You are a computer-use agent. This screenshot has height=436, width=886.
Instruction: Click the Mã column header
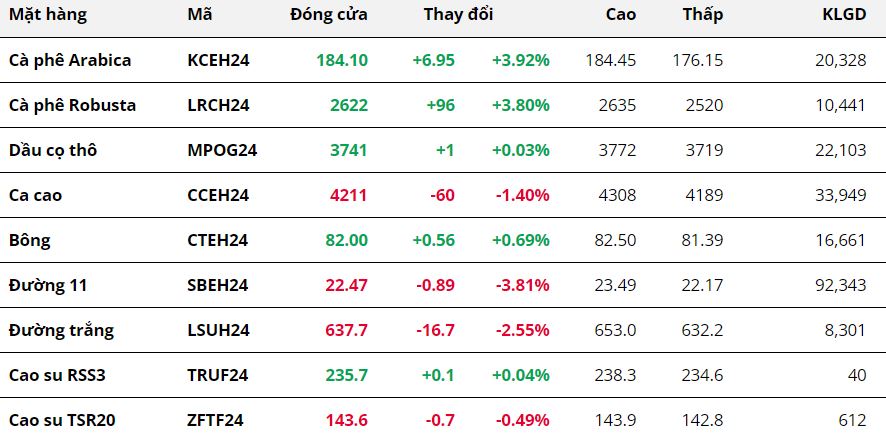click(x=198, y=15)
